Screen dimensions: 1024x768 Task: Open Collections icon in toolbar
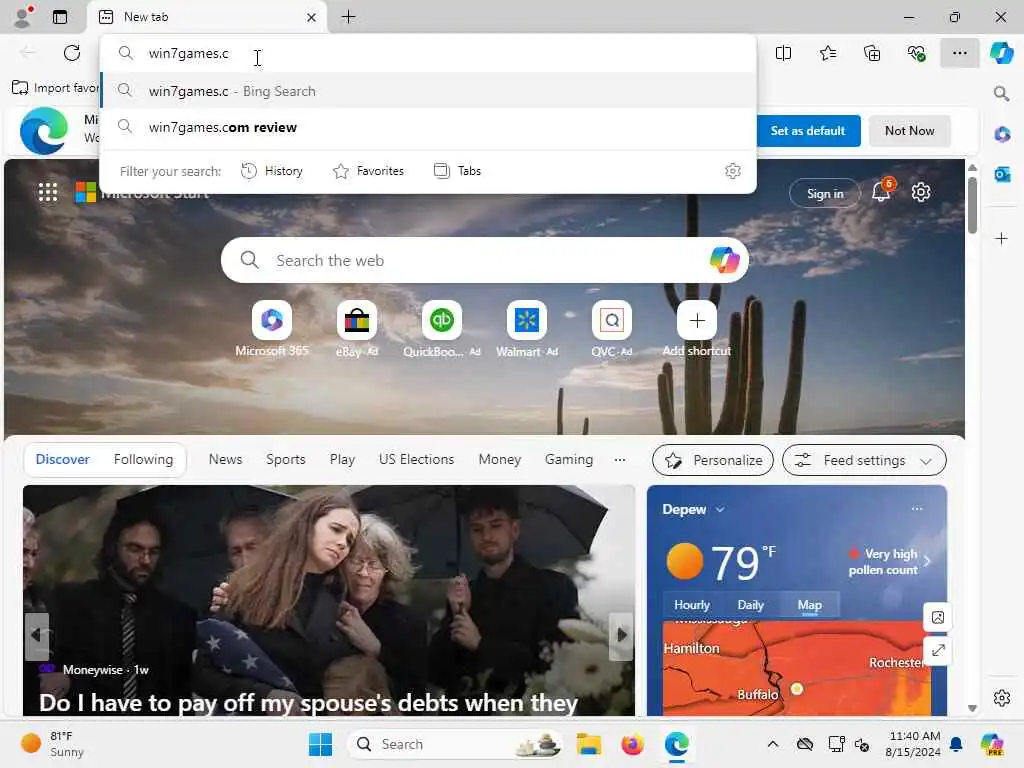(x=872, y=53)
